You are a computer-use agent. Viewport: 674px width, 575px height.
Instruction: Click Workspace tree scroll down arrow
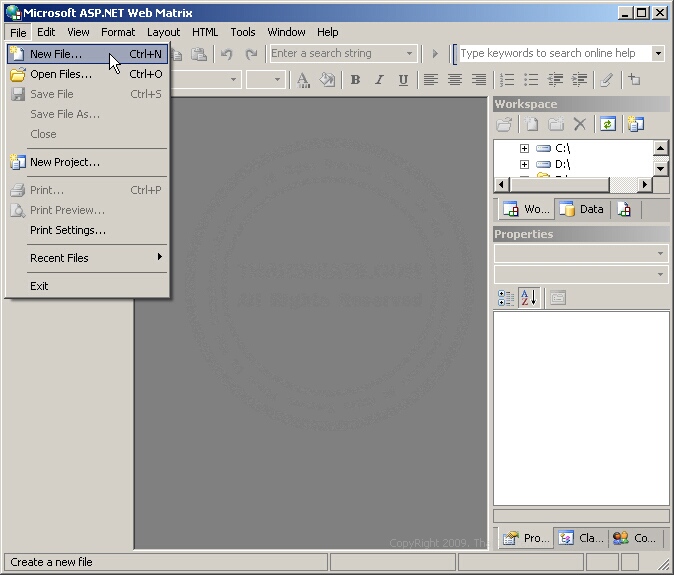(x=661, y=168)
